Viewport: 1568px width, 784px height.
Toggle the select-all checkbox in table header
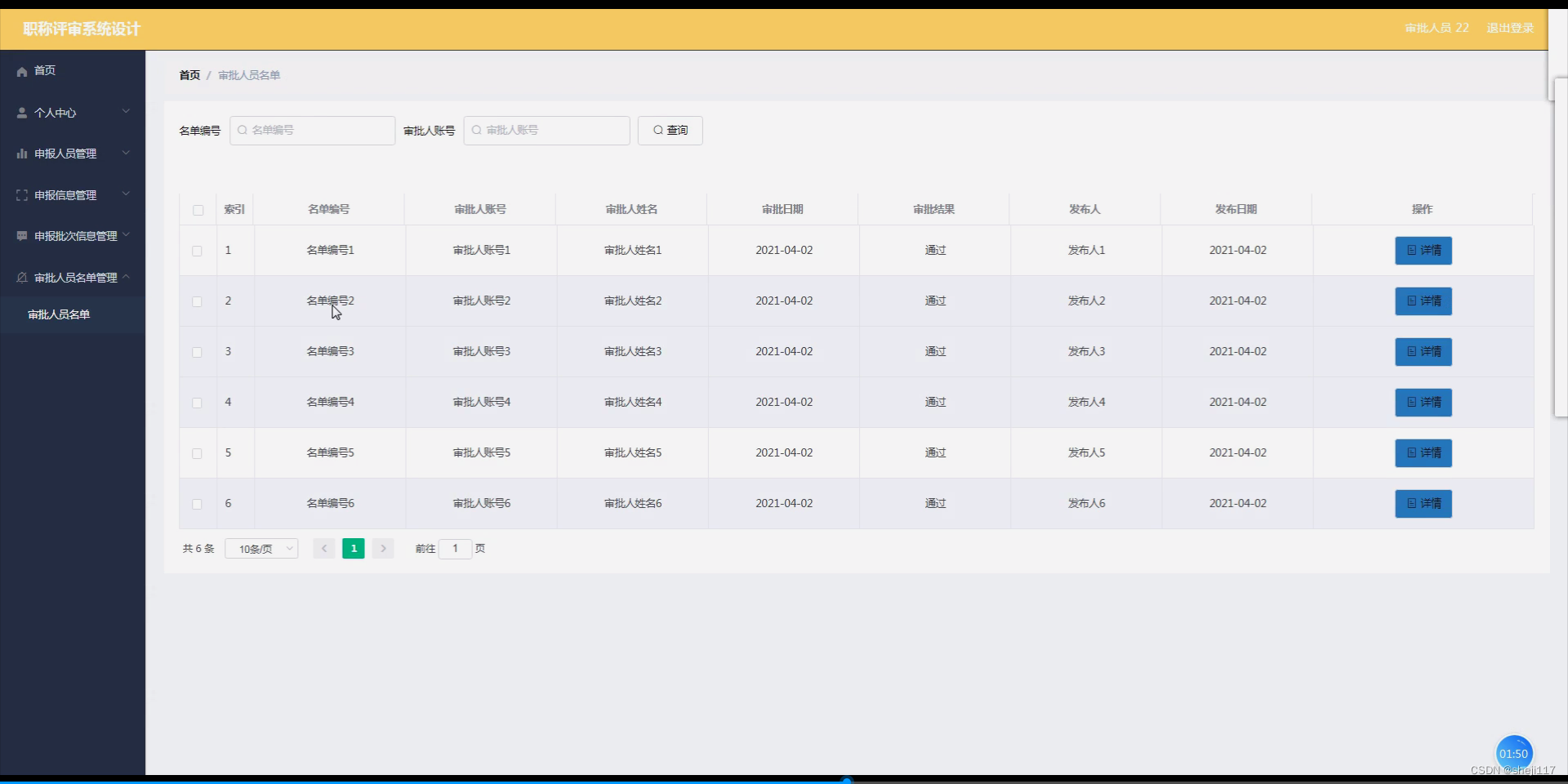coord(198,211)
